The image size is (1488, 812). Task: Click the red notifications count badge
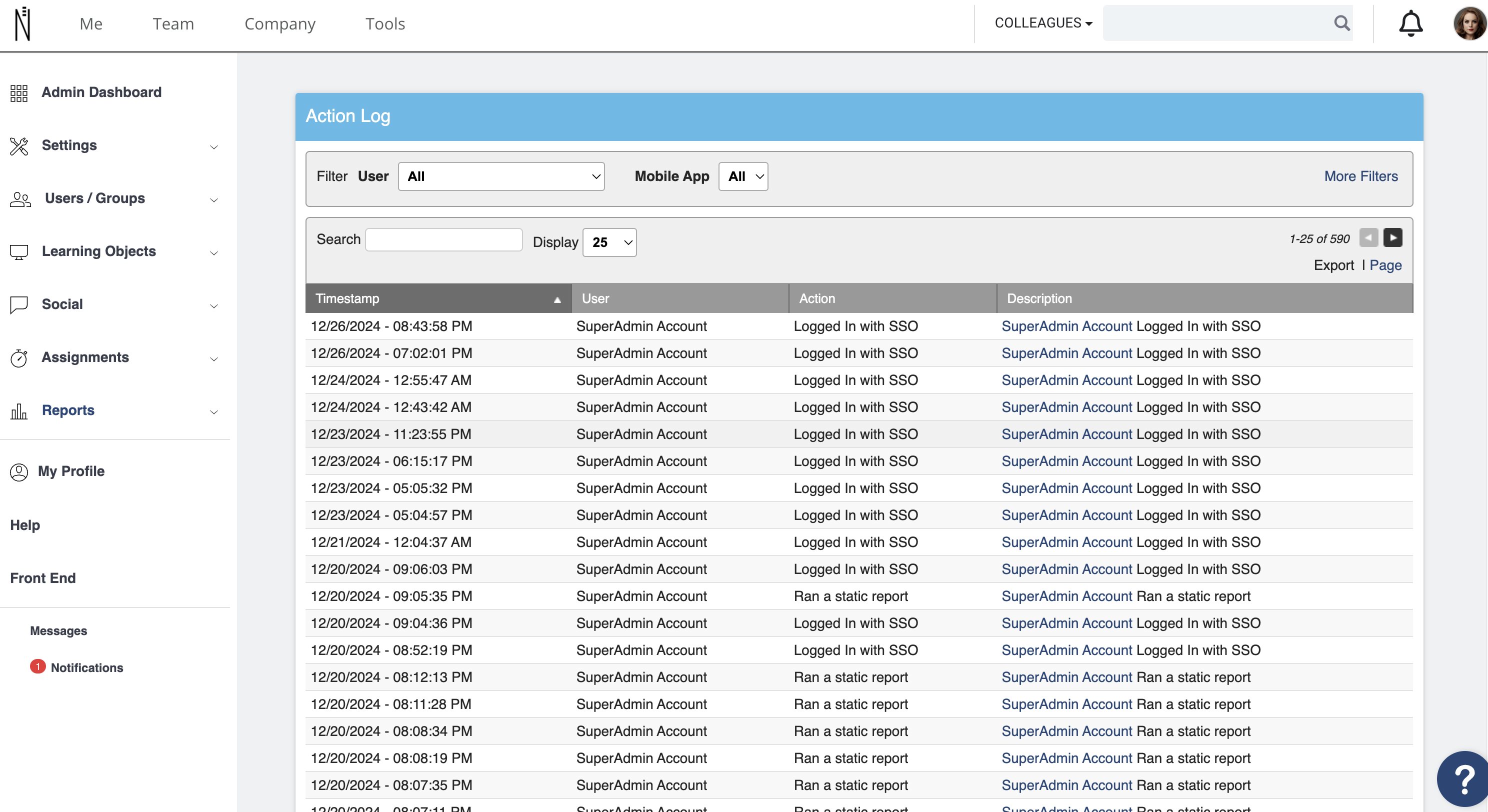(x=37, y=666)
